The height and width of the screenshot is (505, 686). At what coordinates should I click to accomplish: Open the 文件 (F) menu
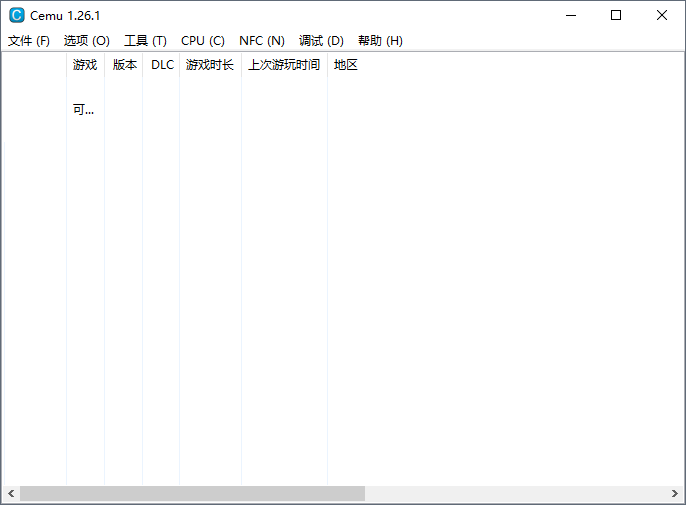click(29, 41)
